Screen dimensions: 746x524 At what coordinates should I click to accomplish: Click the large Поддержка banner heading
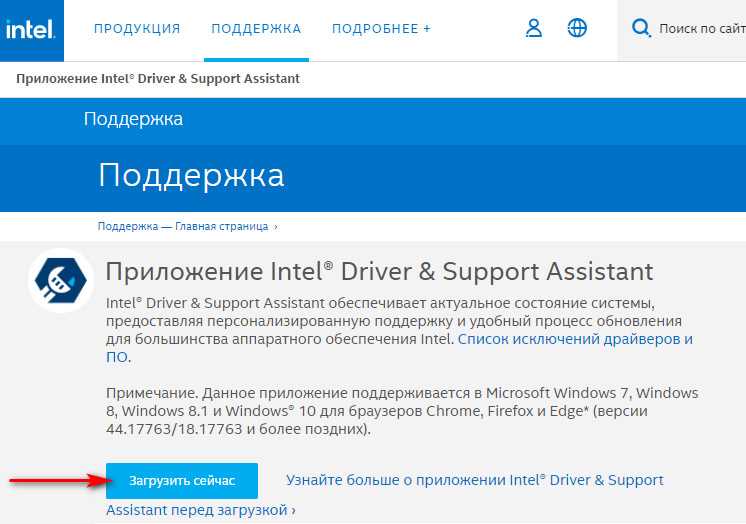[191, 175]
